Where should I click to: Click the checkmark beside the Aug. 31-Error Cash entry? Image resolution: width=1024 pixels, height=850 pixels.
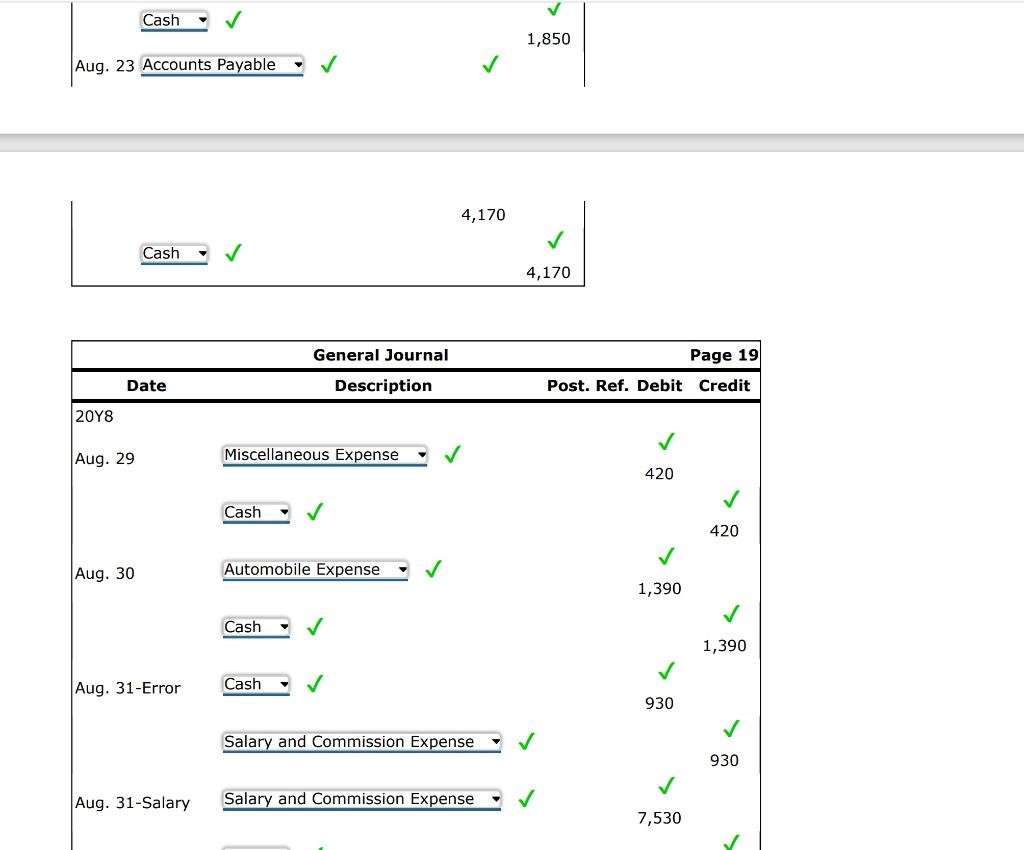tap(314, 684)
